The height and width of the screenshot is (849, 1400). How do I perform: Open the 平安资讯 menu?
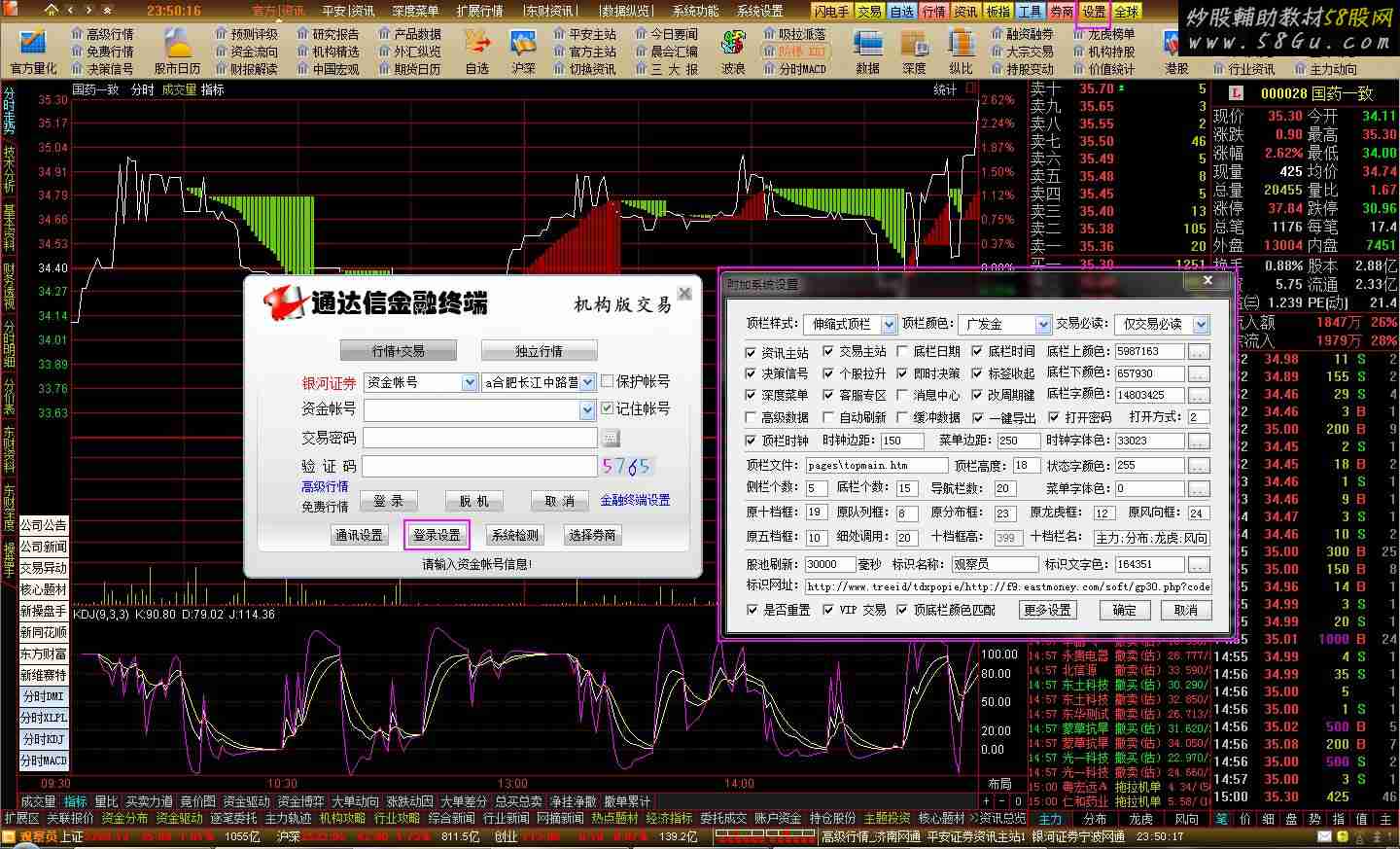pyautogui.click(x=348, y=11)
